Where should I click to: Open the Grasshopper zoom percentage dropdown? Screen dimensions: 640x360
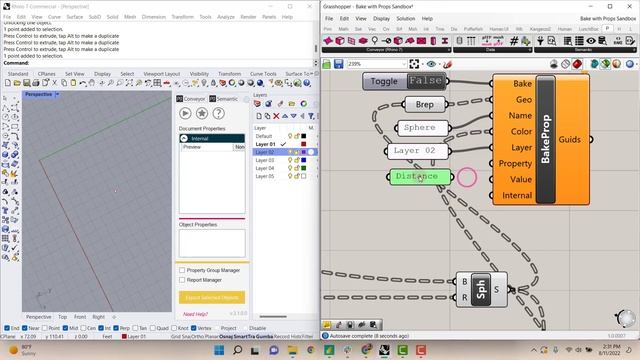pyautogui.click(x=404, y=64)
